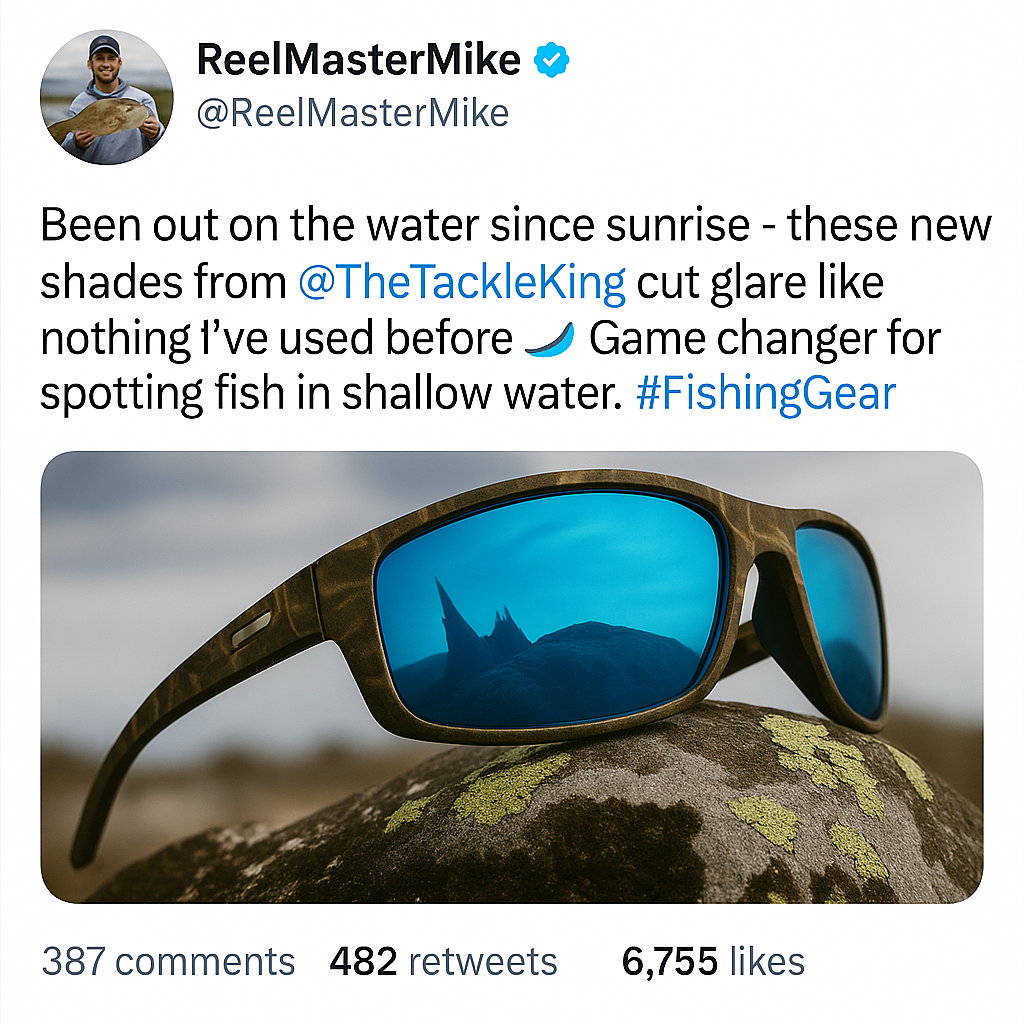Open the @ReelMasterMike handle link
The image size is (1024, 1024).
tap(353, 113)
